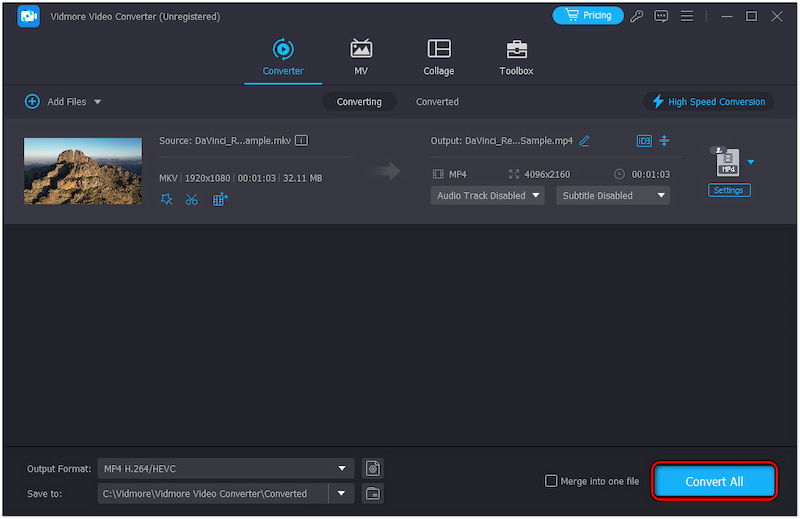Click the Pricing button
The image size is (800, 519).
588,16
